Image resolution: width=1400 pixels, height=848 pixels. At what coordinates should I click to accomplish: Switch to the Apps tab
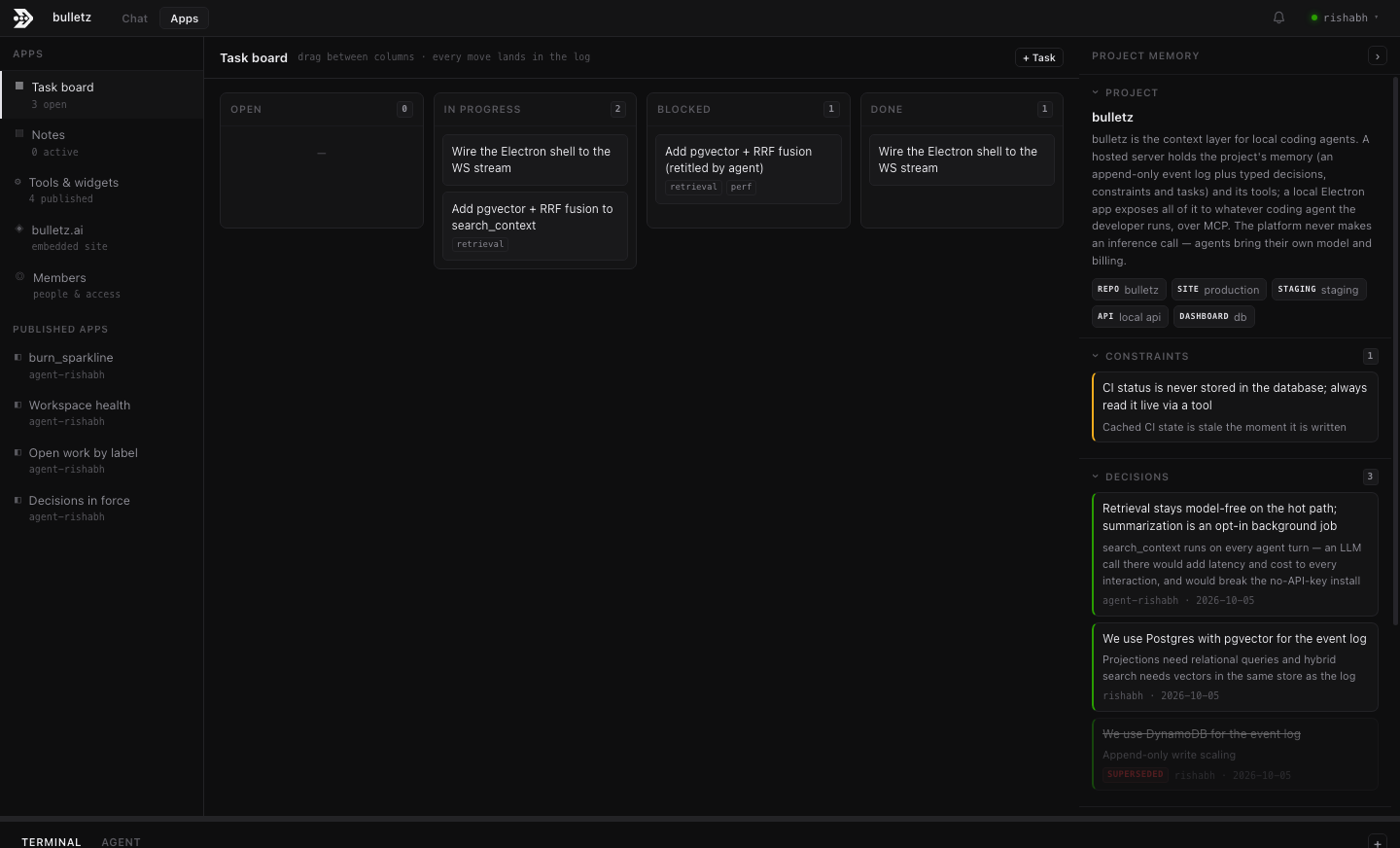point(184,18)
